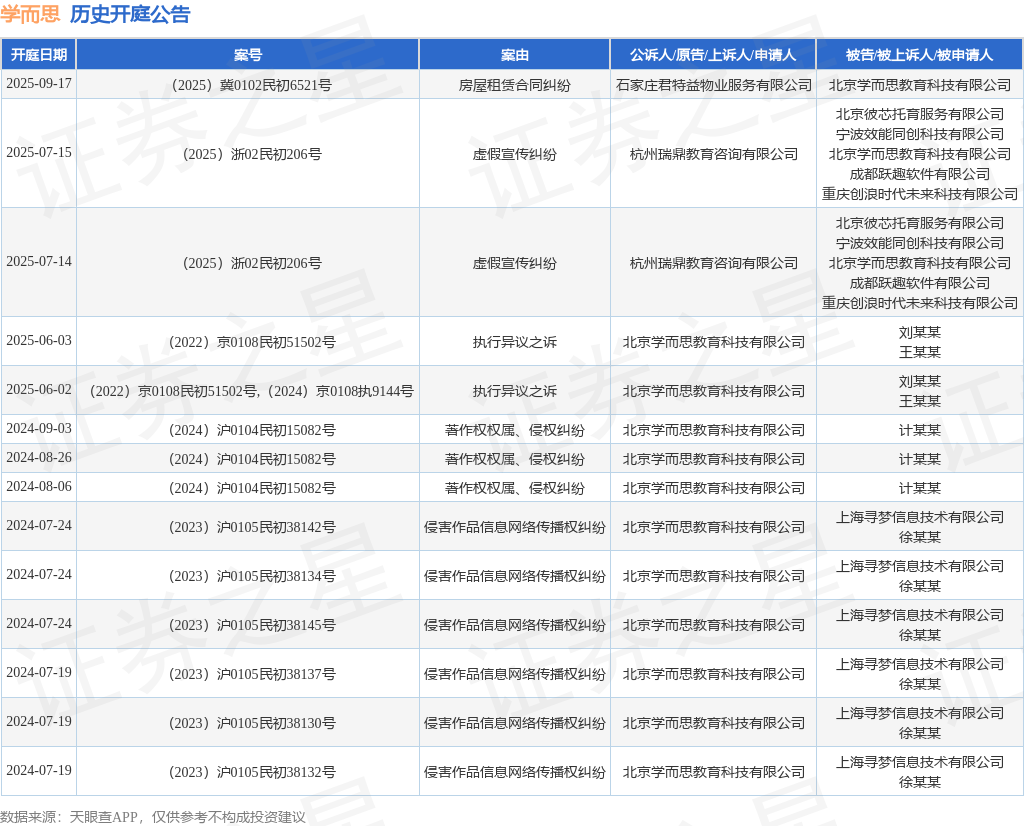
Task: Click plaintiff 北京学而思教育科技有限公司 in the 2024-08-06 row
Action: pyautogui.click(x=714, y=488)
